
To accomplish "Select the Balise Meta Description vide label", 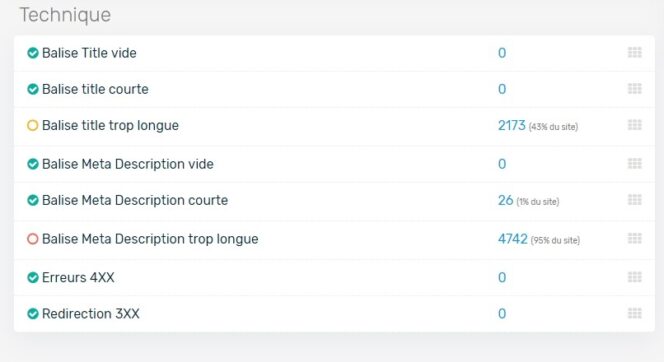I will [x=127, y=164].
